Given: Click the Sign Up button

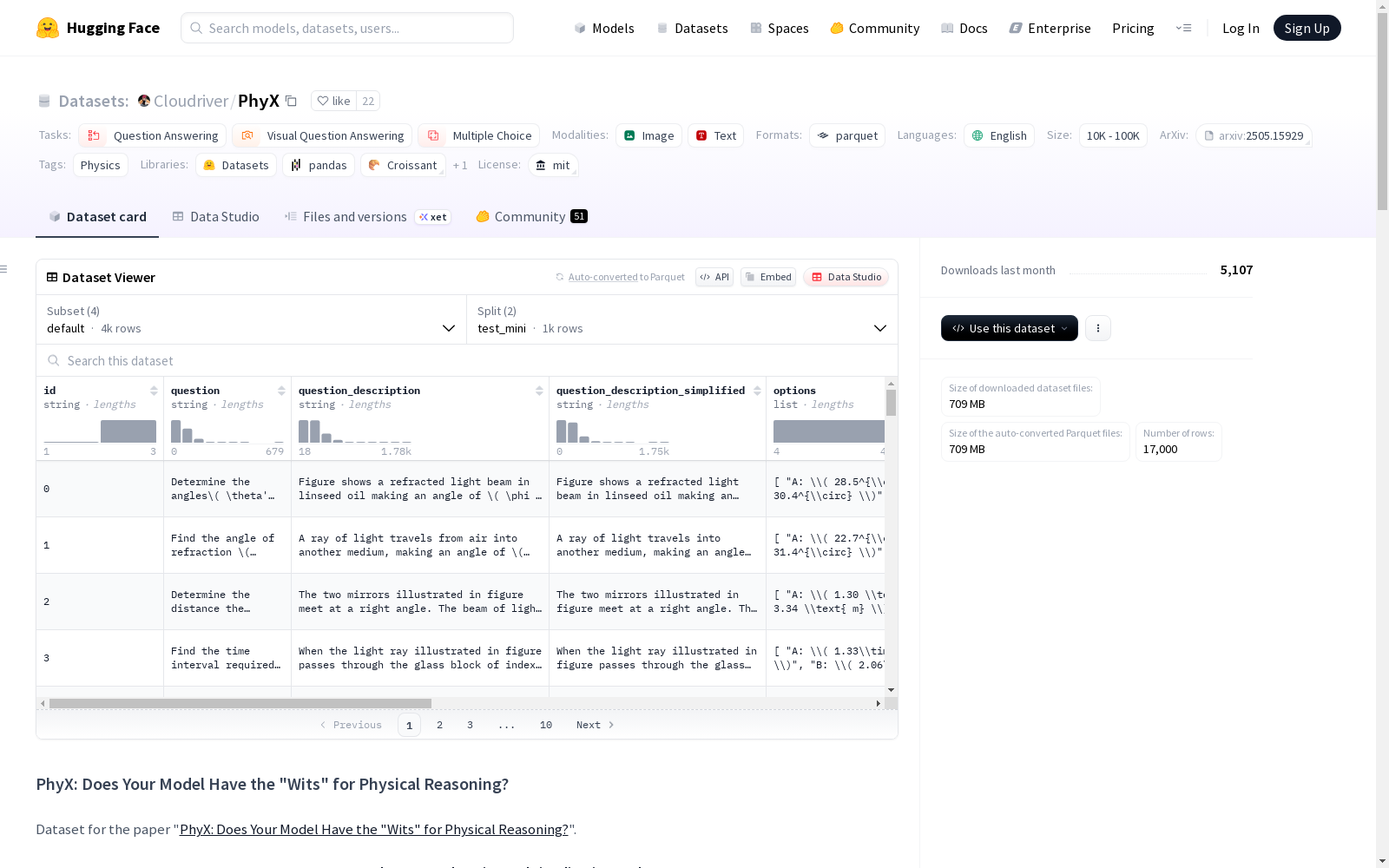Looking at the screenshot, I should [1307, 28].
